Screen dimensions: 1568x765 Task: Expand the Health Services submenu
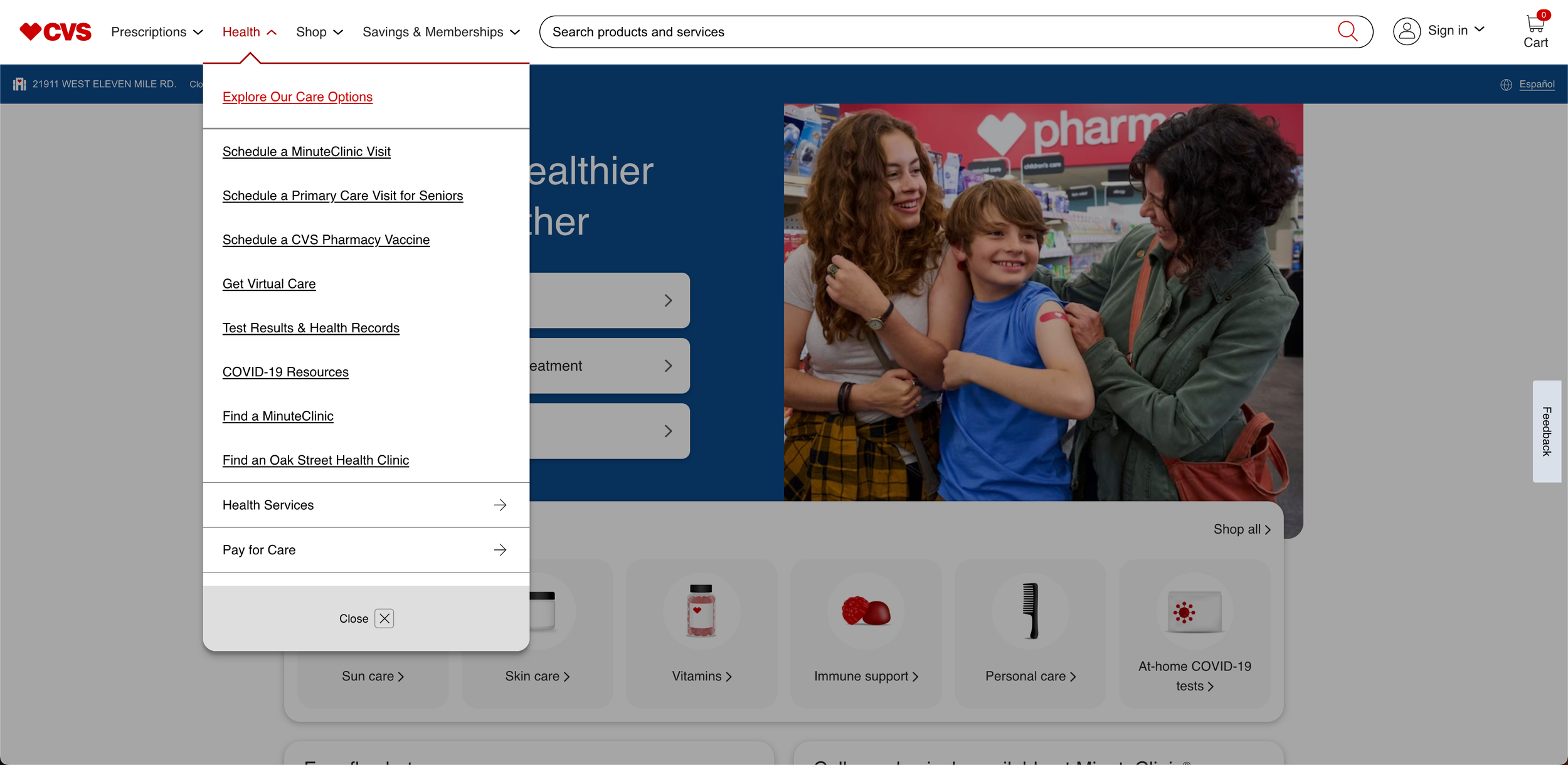pyautogui.click(x=366, y=505)
